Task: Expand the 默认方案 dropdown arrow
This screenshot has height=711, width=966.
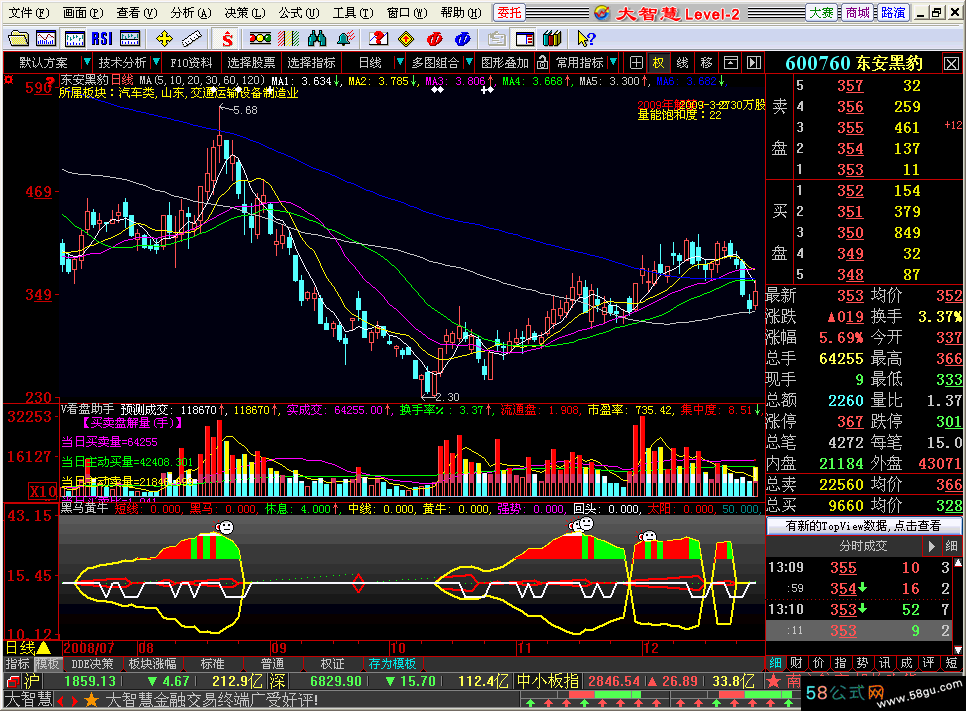Action: [x=86, y=62]
